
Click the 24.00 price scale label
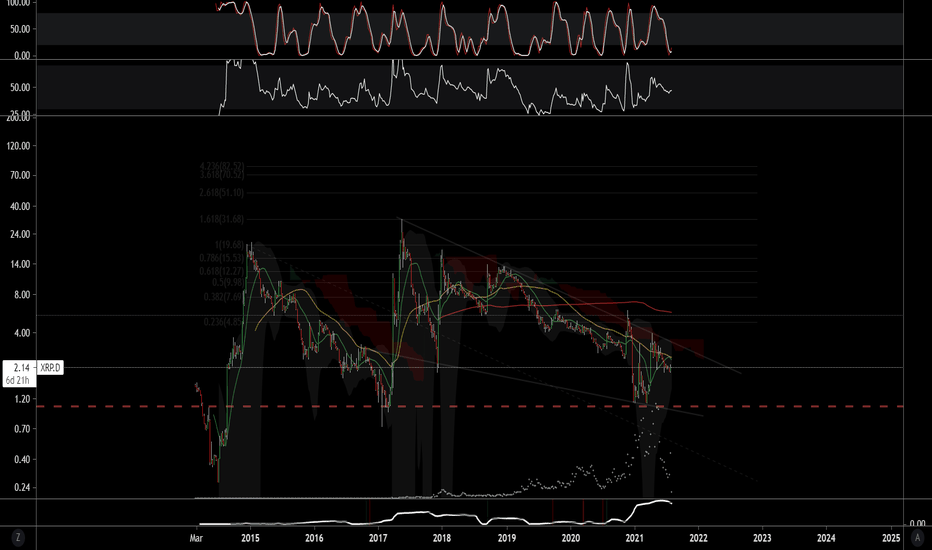[x=20, y=234]
